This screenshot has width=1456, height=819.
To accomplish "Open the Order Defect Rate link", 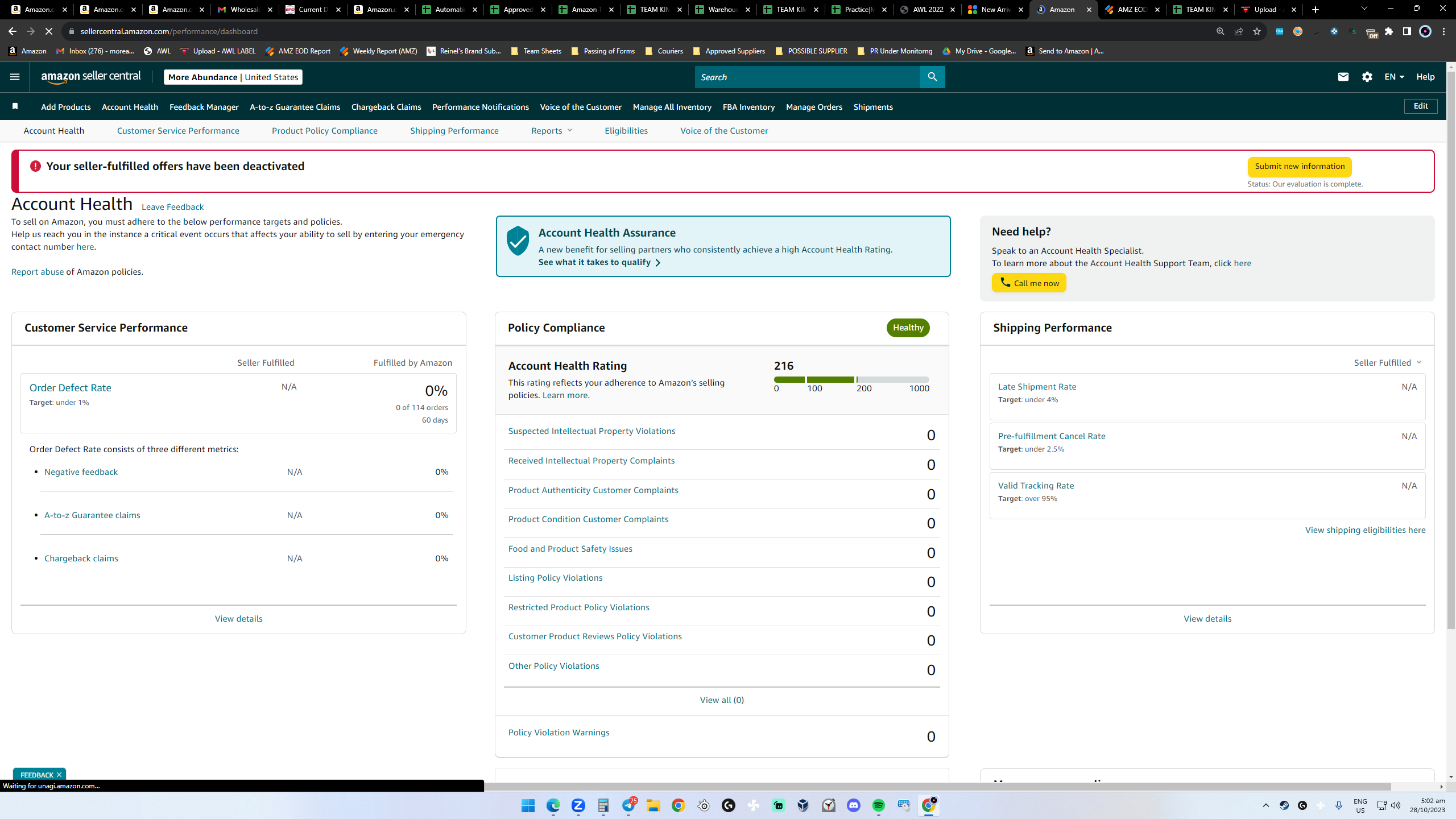I will [x=71, y=388].
